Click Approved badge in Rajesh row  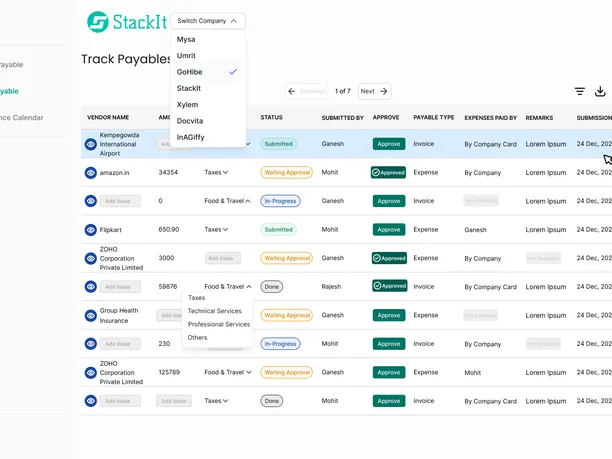pyautogui.click(x=390, y=286)
